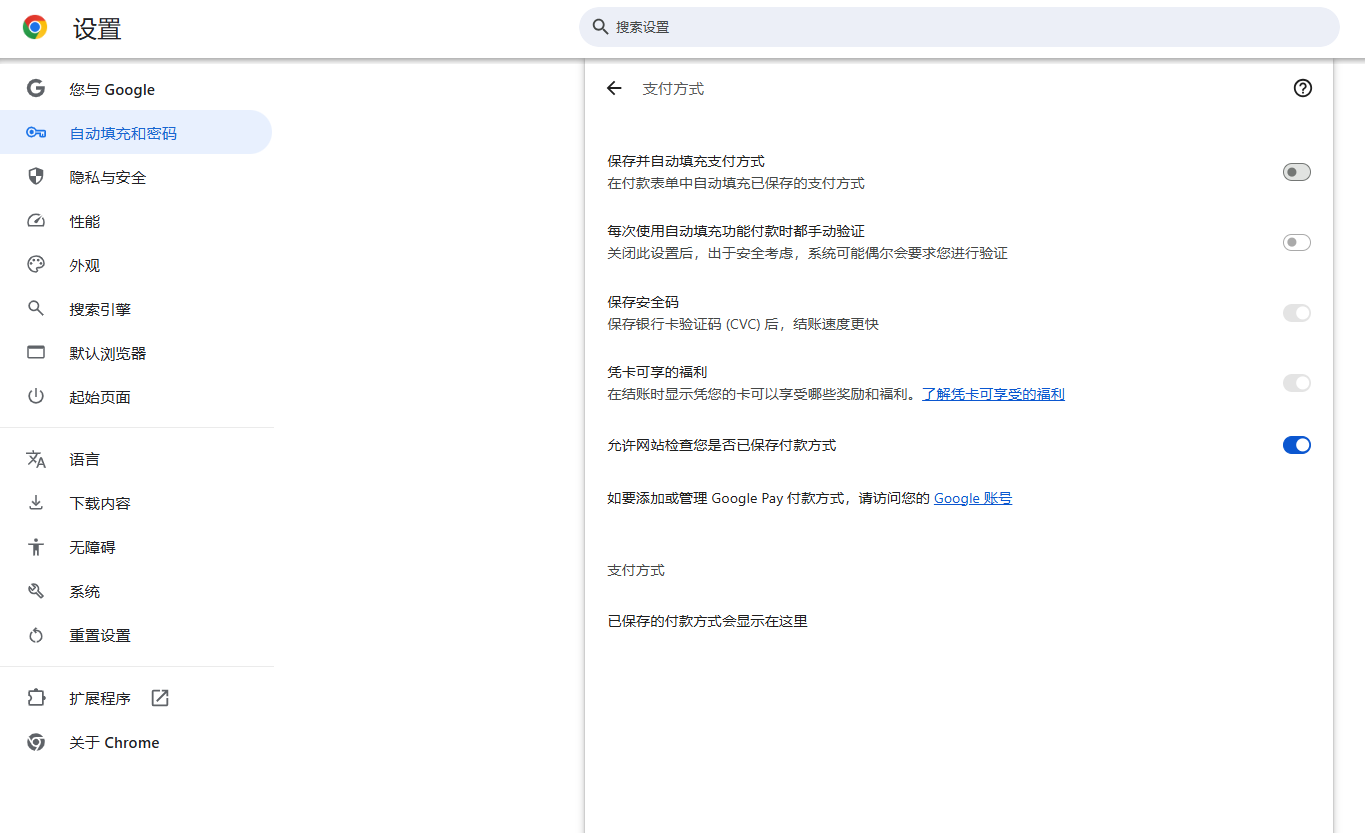Click the wrench system icon

pos(36,591)
